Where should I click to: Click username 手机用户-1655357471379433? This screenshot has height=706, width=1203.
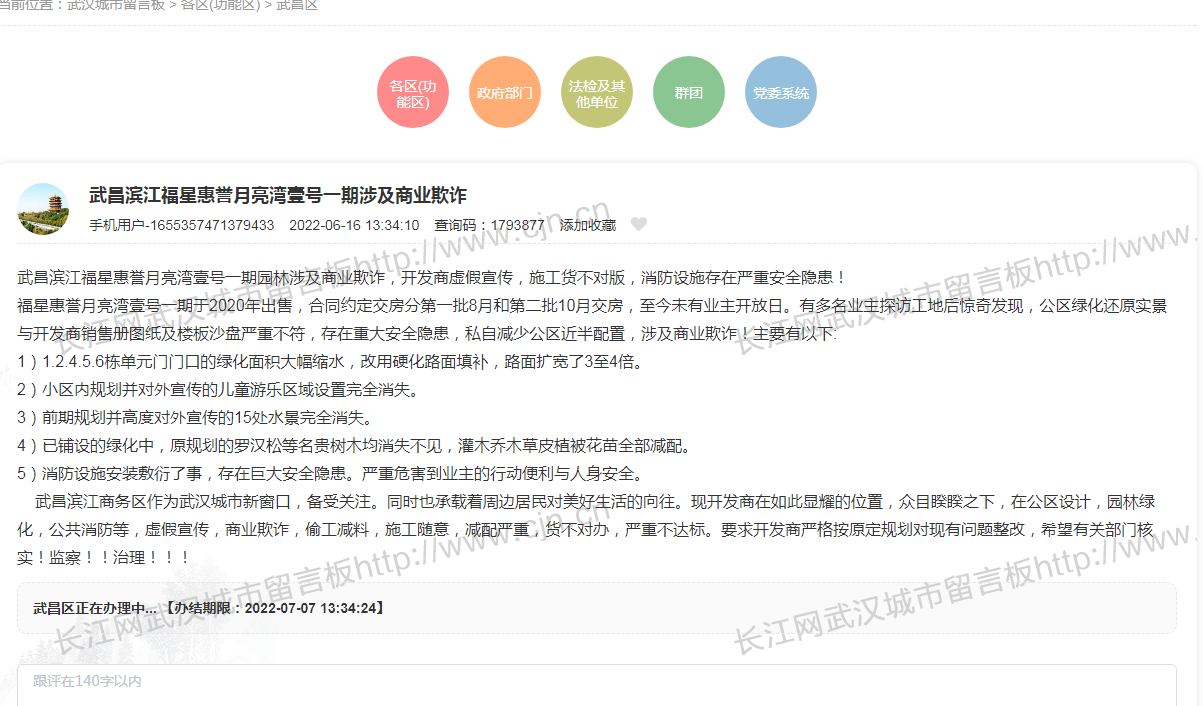[181, 225]
